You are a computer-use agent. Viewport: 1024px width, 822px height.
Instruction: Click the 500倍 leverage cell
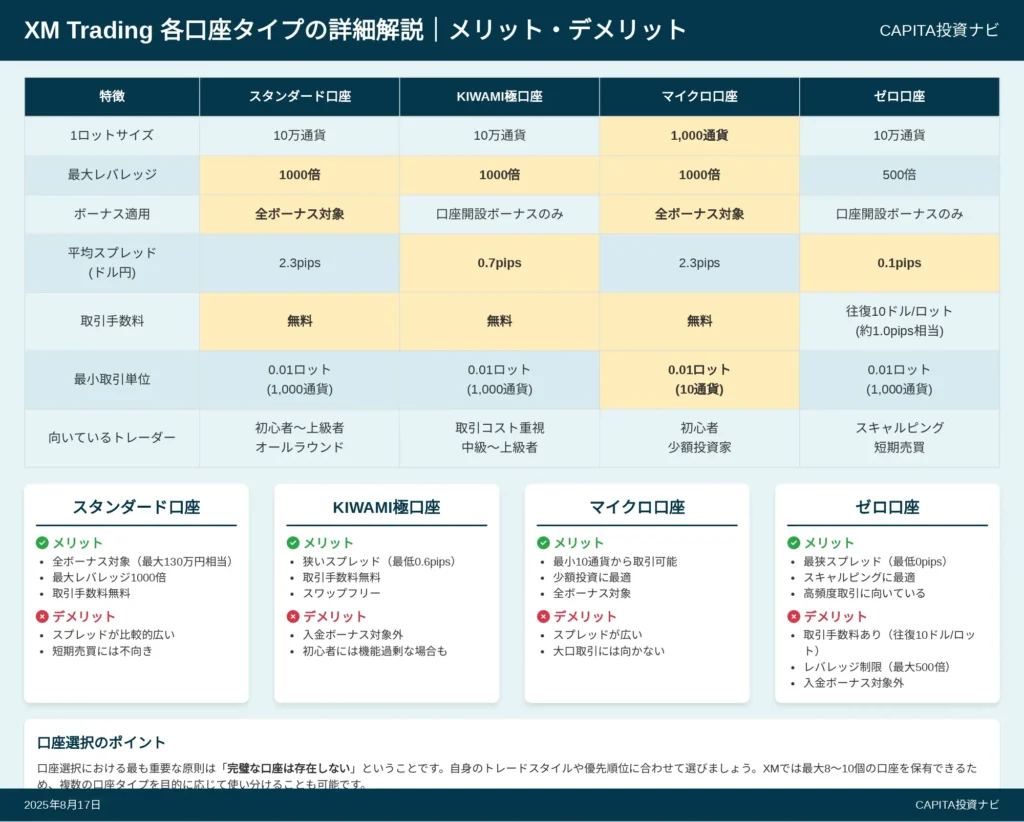[x=899, y=175]
